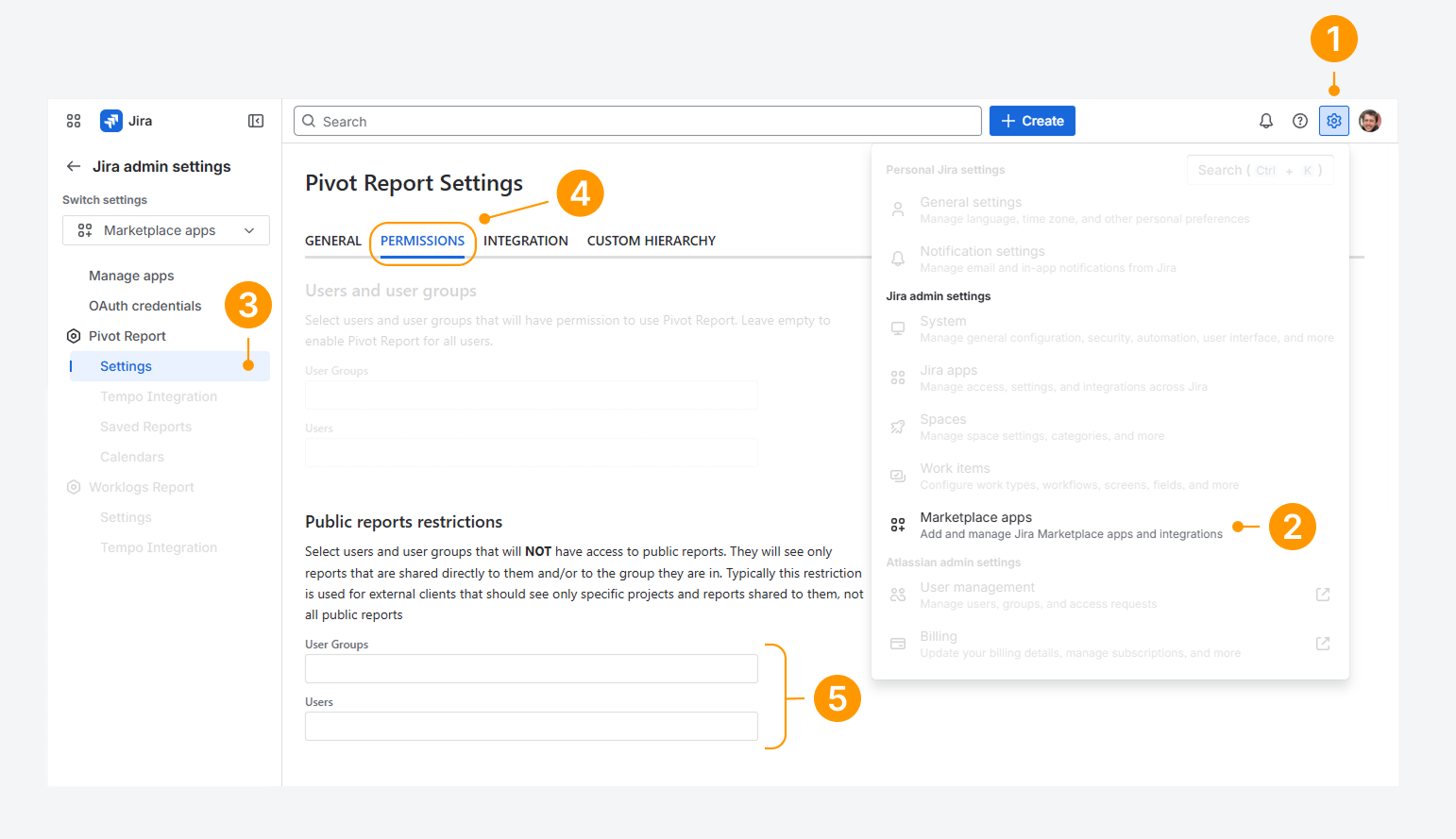Open General settings menu entry
This screenshot has width=1456, height=839.
[1110, 210]
